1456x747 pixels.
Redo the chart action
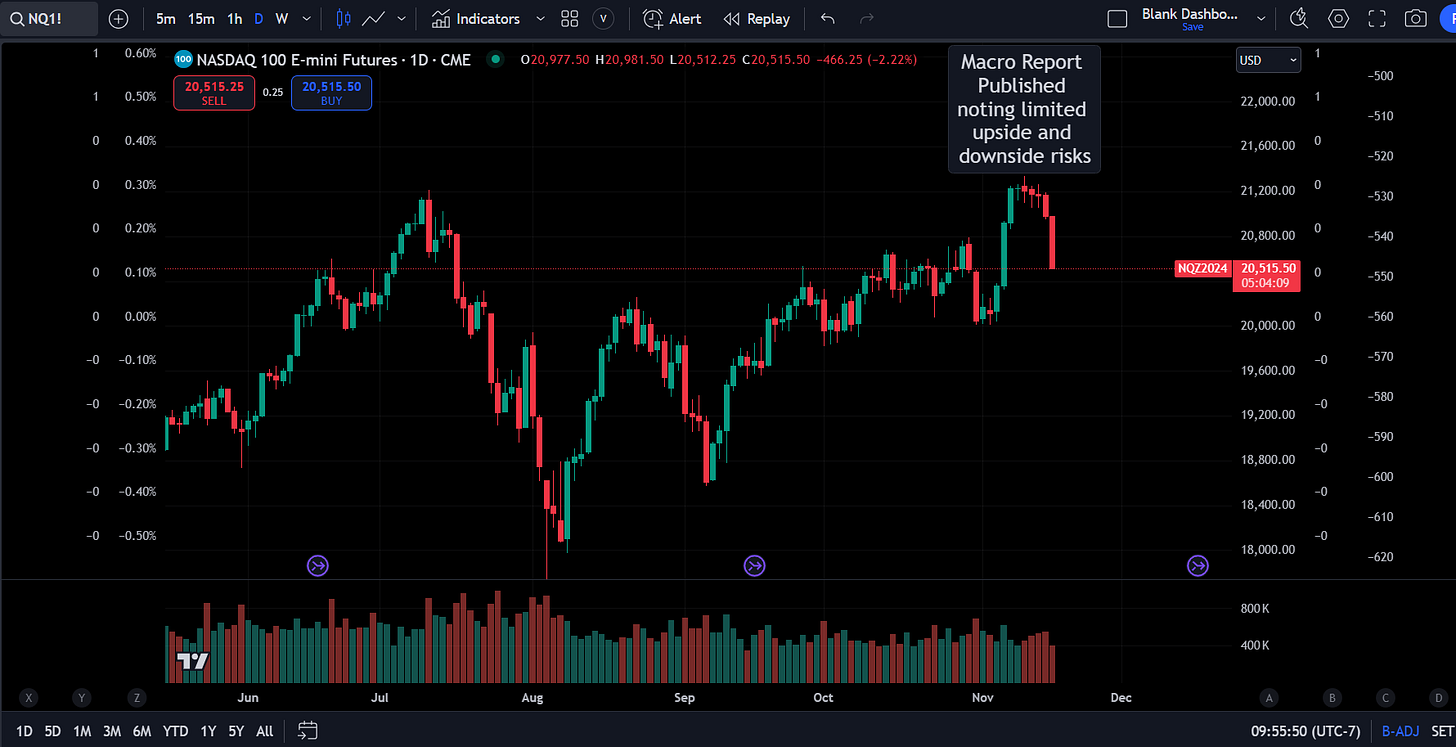pyautogui.click(x=867, y=19)
